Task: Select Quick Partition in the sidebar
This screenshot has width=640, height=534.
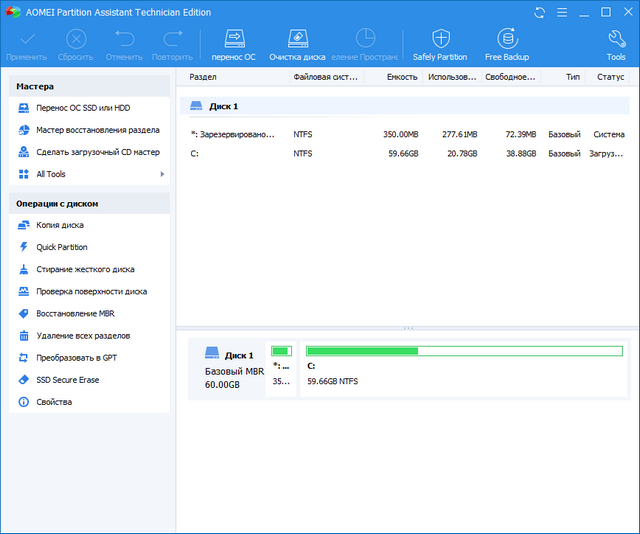Action: [61, 247]
